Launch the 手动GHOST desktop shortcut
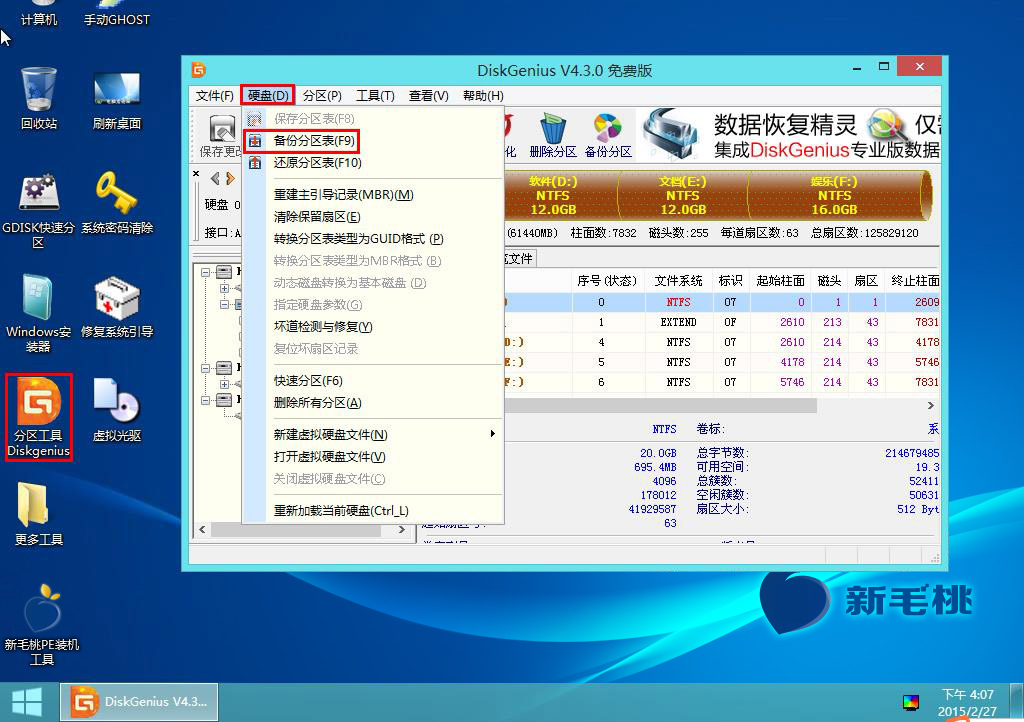This screenshot has height=722, width=1024. (x=117, y=13)
